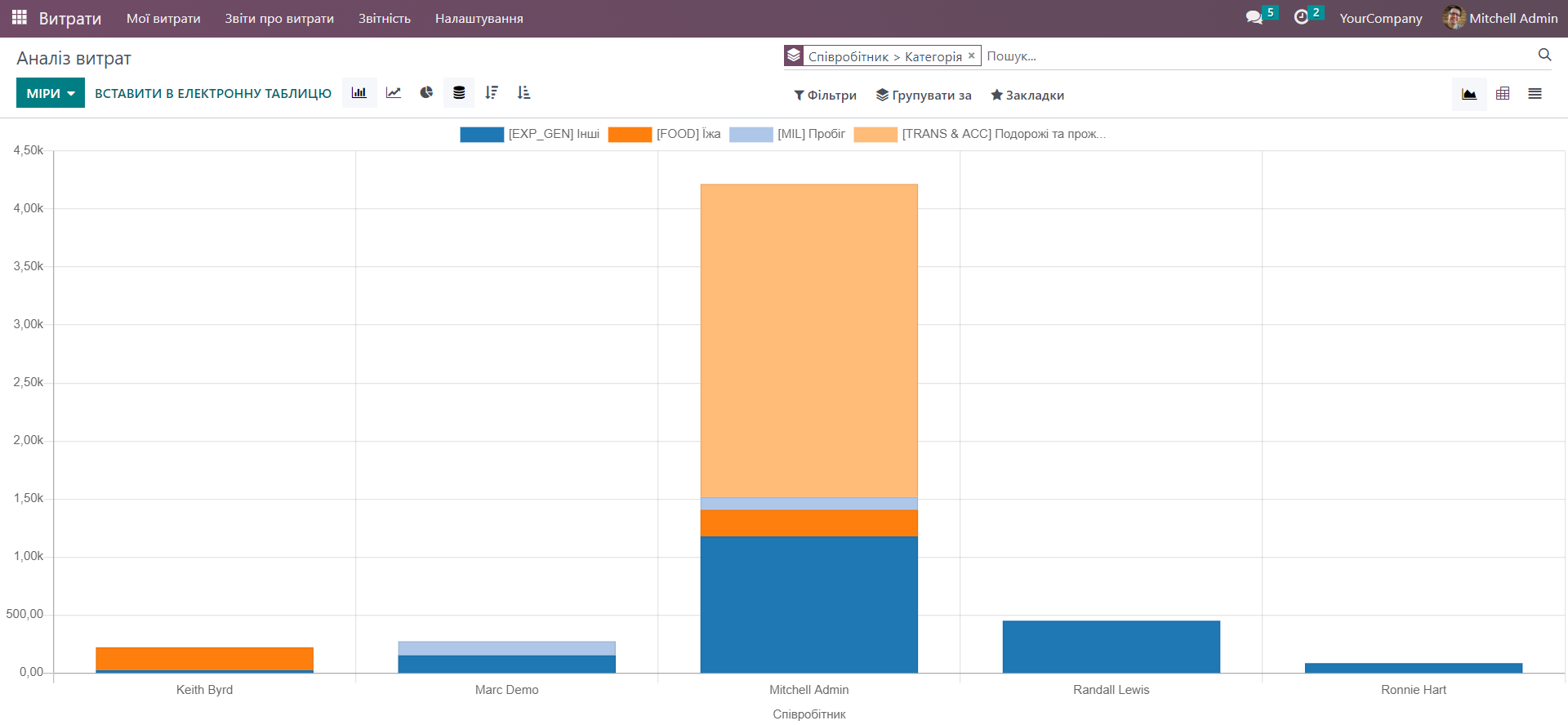Image resolution: width=1568 pixels, height=725 pixels.
Task: Open the Звіти про витрати menu
Action: tap(279, 18)
